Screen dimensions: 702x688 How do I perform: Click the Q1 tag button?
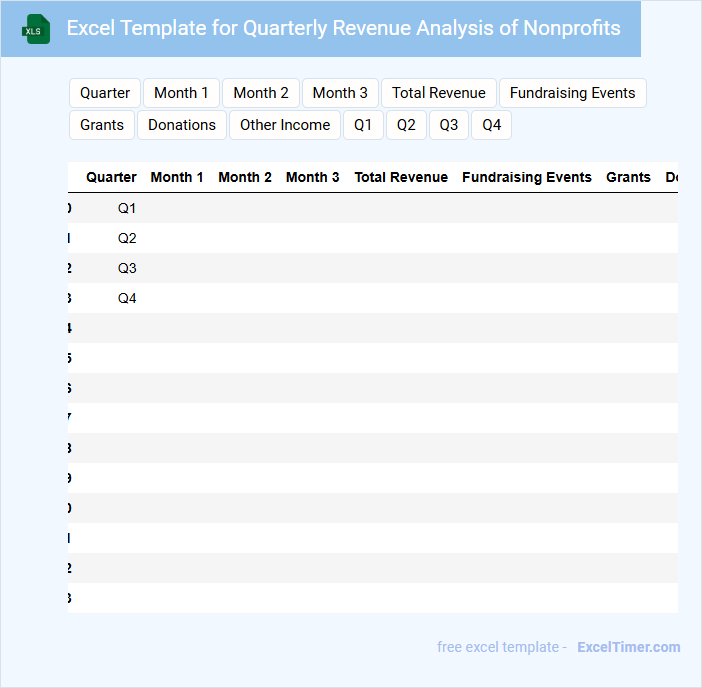(363, 125)
